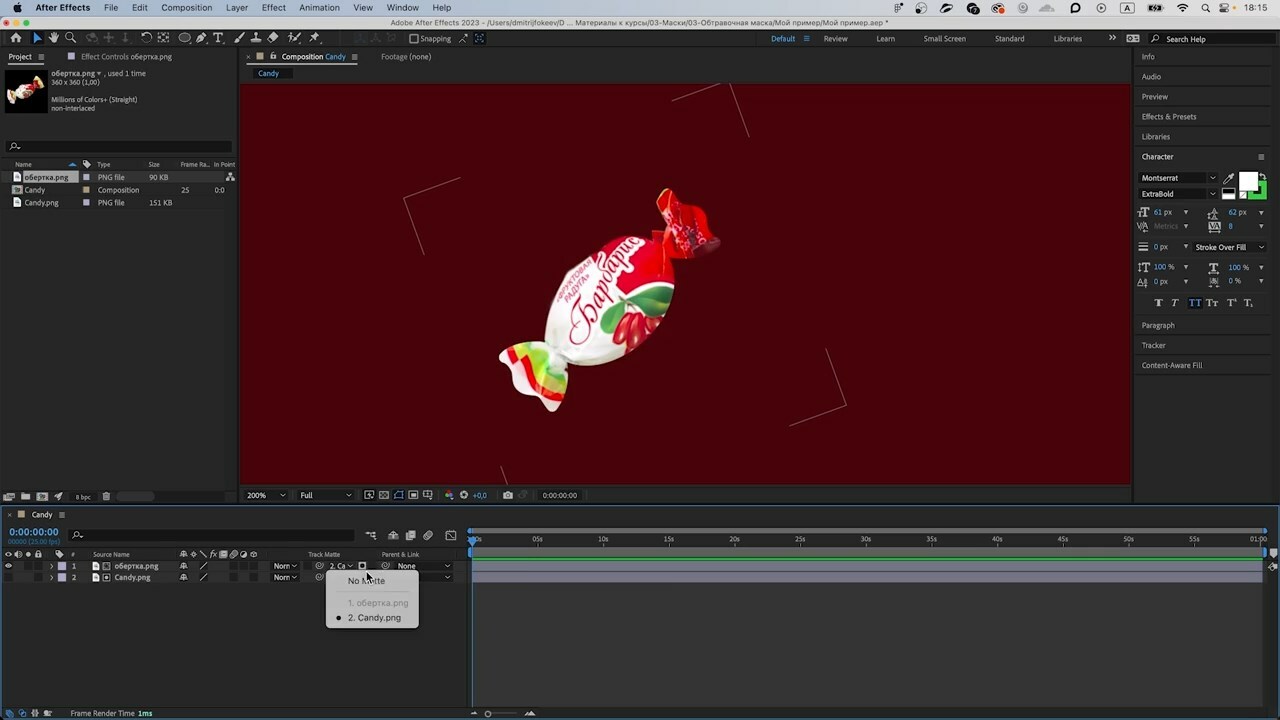Select the Roto Brush tool
The height and width of the screenshot is (720, 1280).
click(295, 38)
